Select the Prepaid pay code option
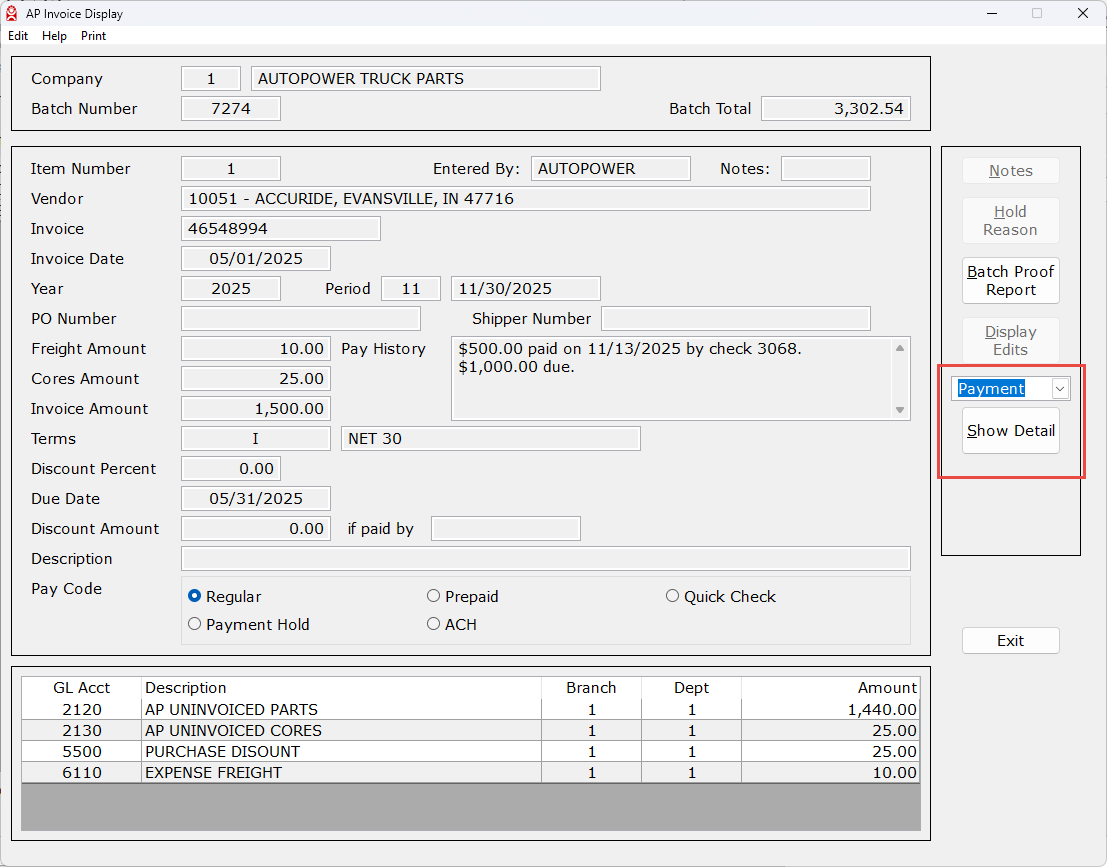Image resolution: width=1107 pixels, height=867 pixels. pyautogui.click(x=434, y=596)
